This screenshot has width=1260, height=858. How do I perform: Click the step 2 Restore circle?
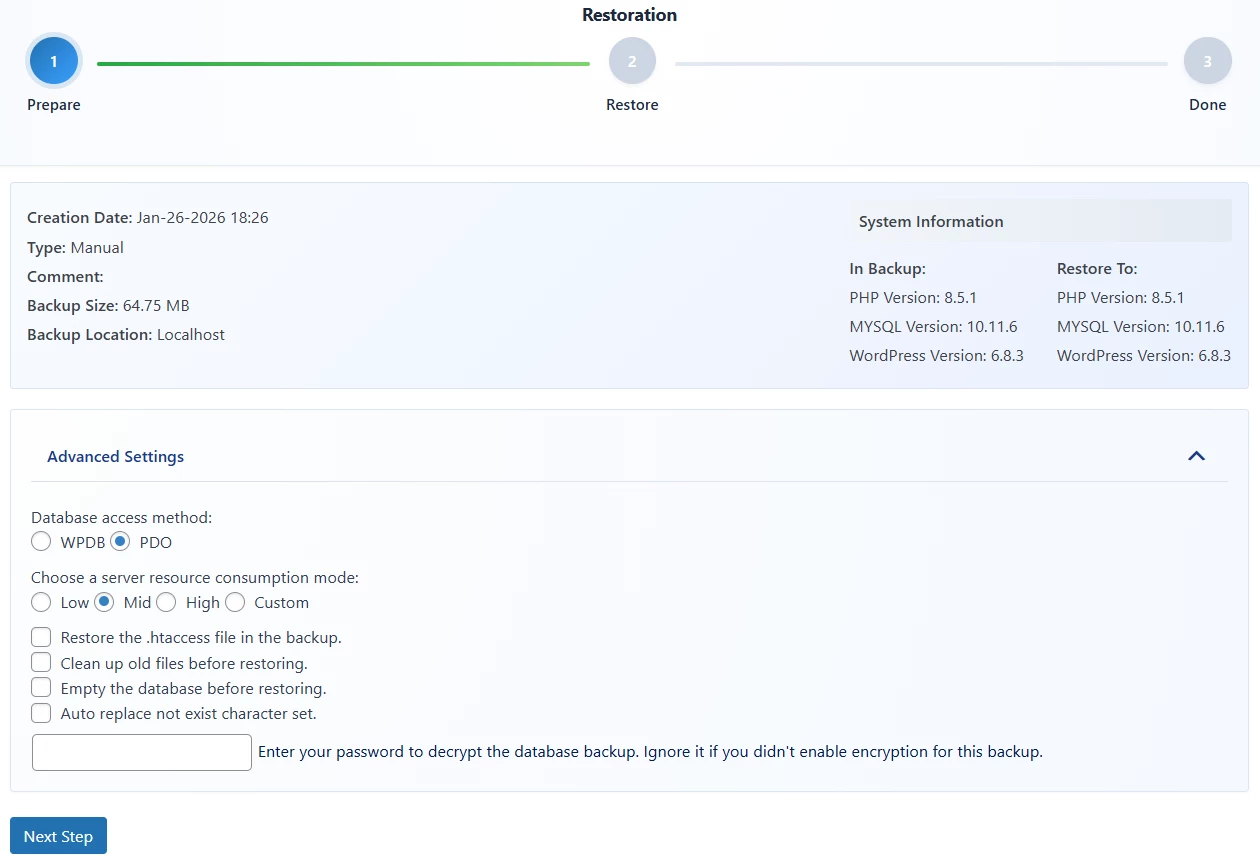click(x=632, y=62)
